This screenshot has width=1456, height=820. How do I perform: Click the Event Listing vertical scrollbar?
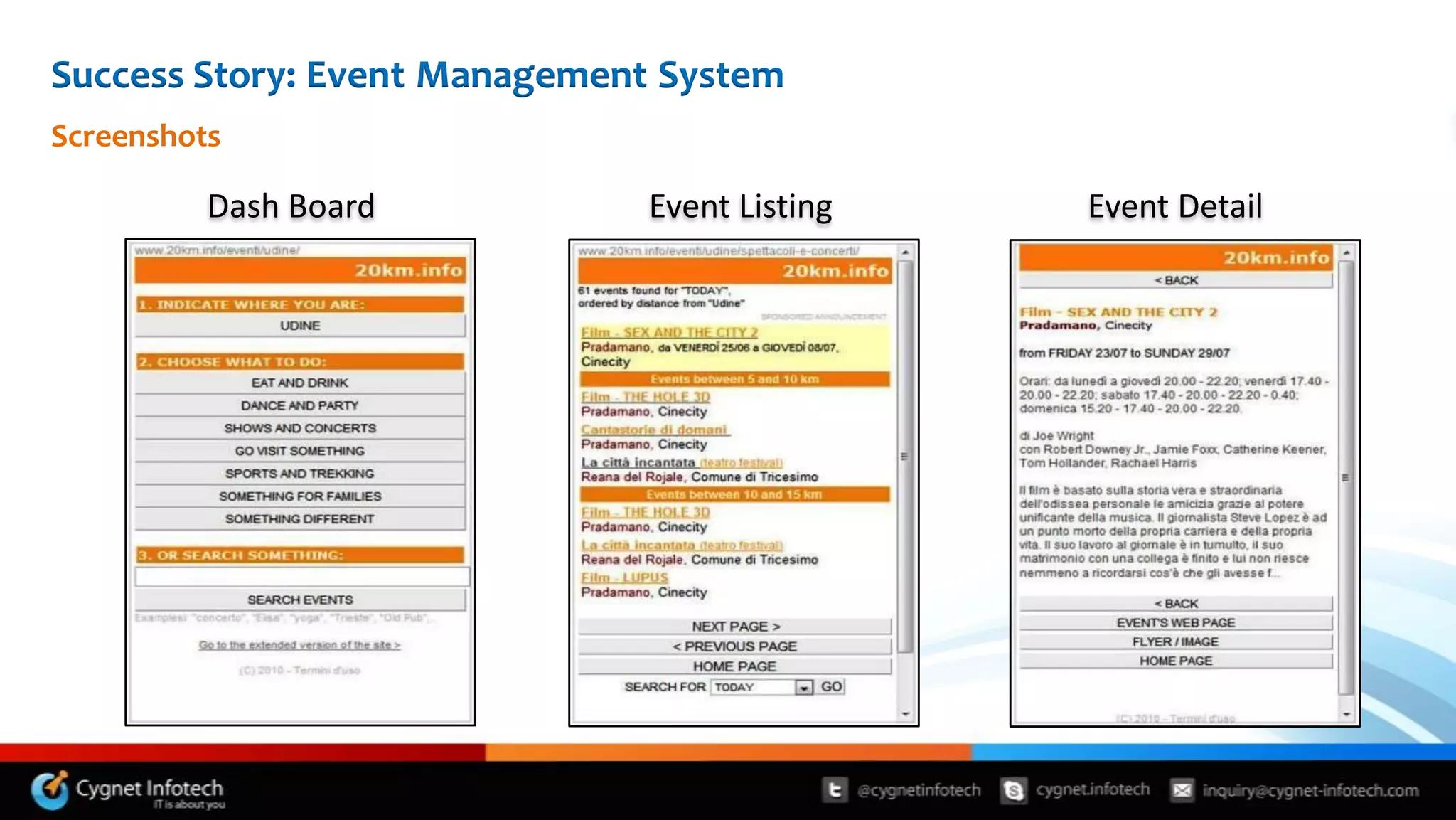[905, 457]
